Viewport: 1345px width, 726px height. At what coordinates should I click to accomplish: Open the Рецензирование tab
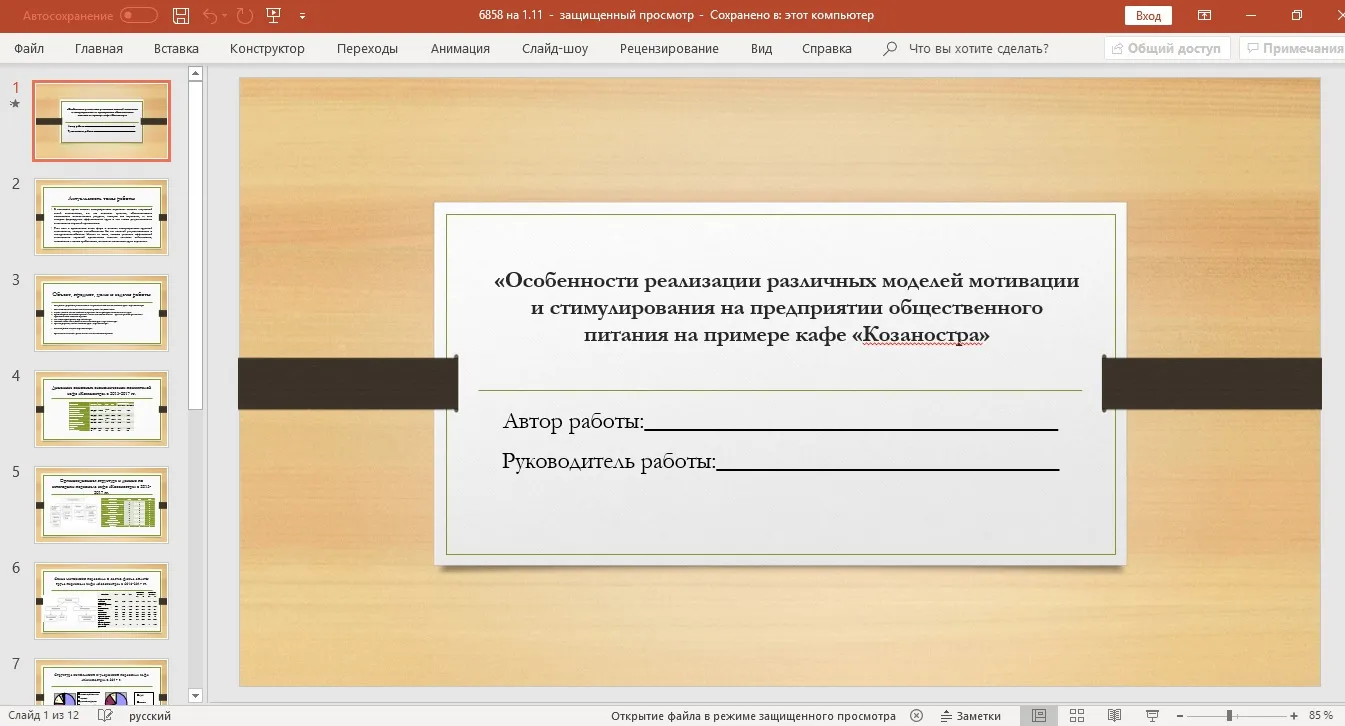pos(669,48)
